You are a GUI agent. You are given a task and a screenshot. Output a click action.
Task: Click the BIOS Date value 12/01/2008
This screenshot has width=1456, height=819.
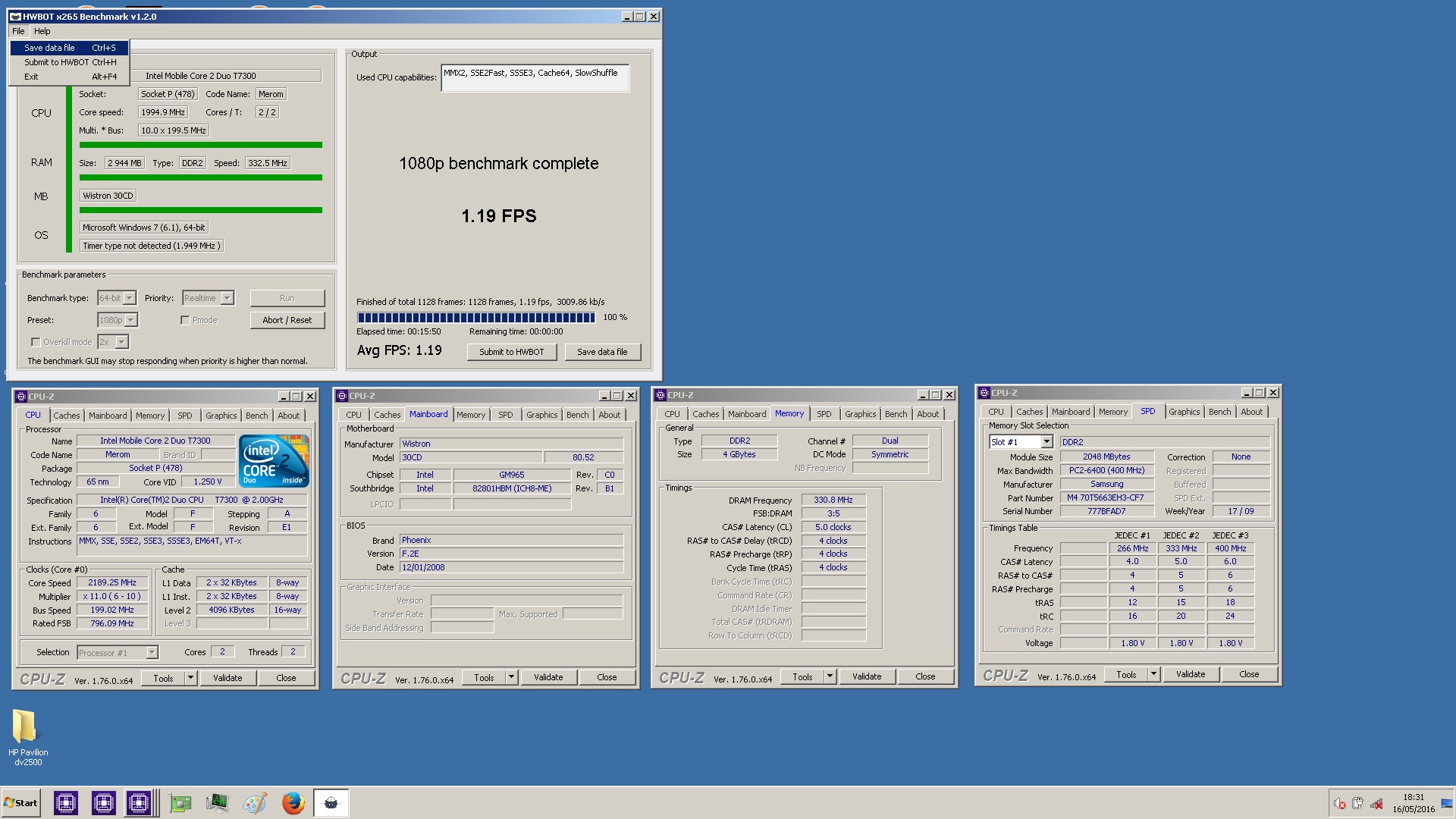click(x=512, y=567)
